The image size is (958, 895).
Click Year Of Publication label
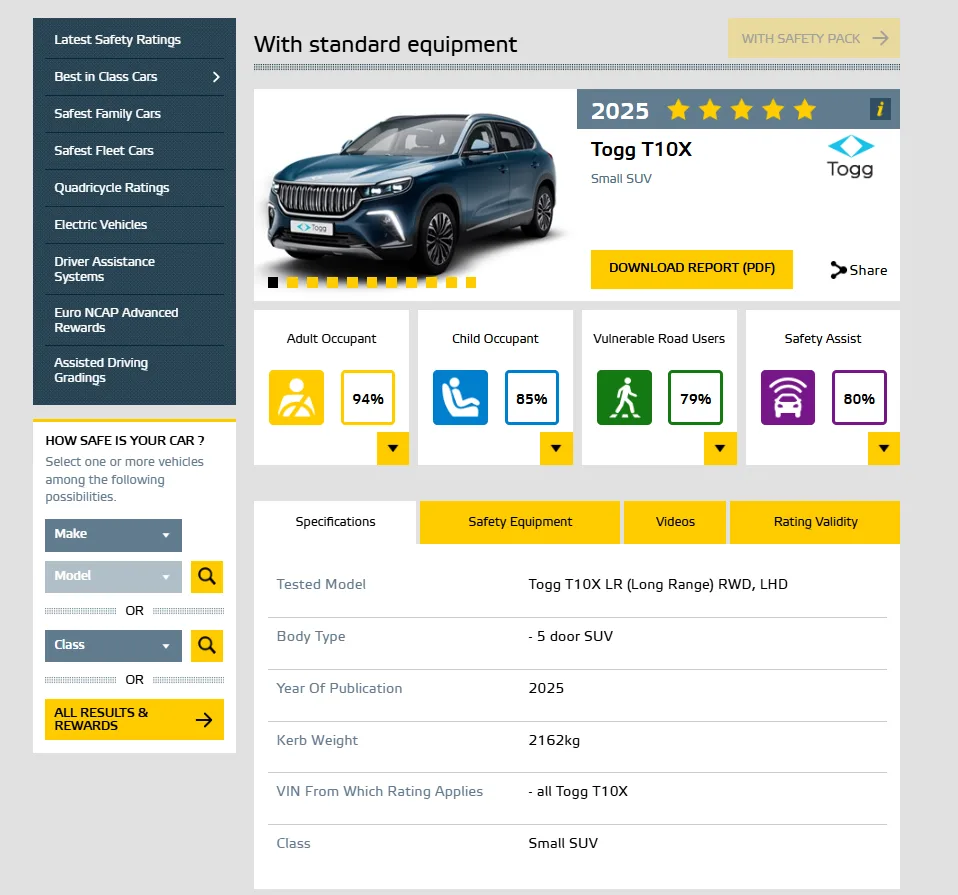coord(339,689)
